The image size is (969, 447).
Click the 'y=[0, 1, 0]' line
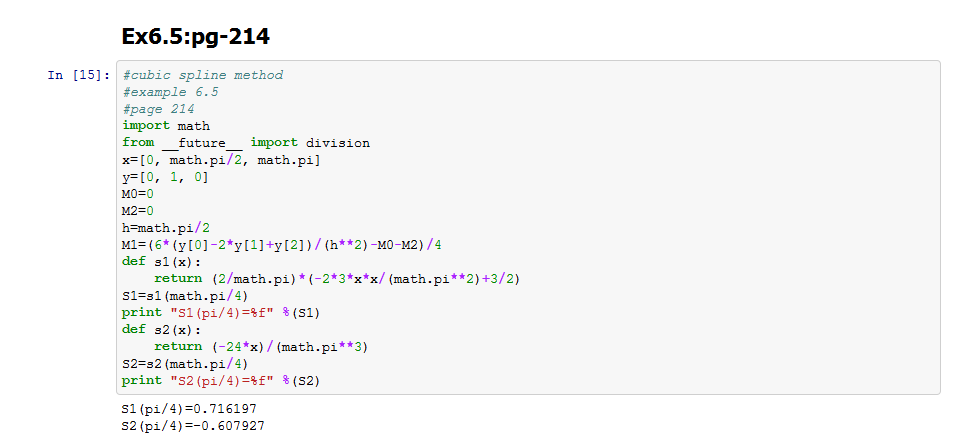tap(165, 177)
